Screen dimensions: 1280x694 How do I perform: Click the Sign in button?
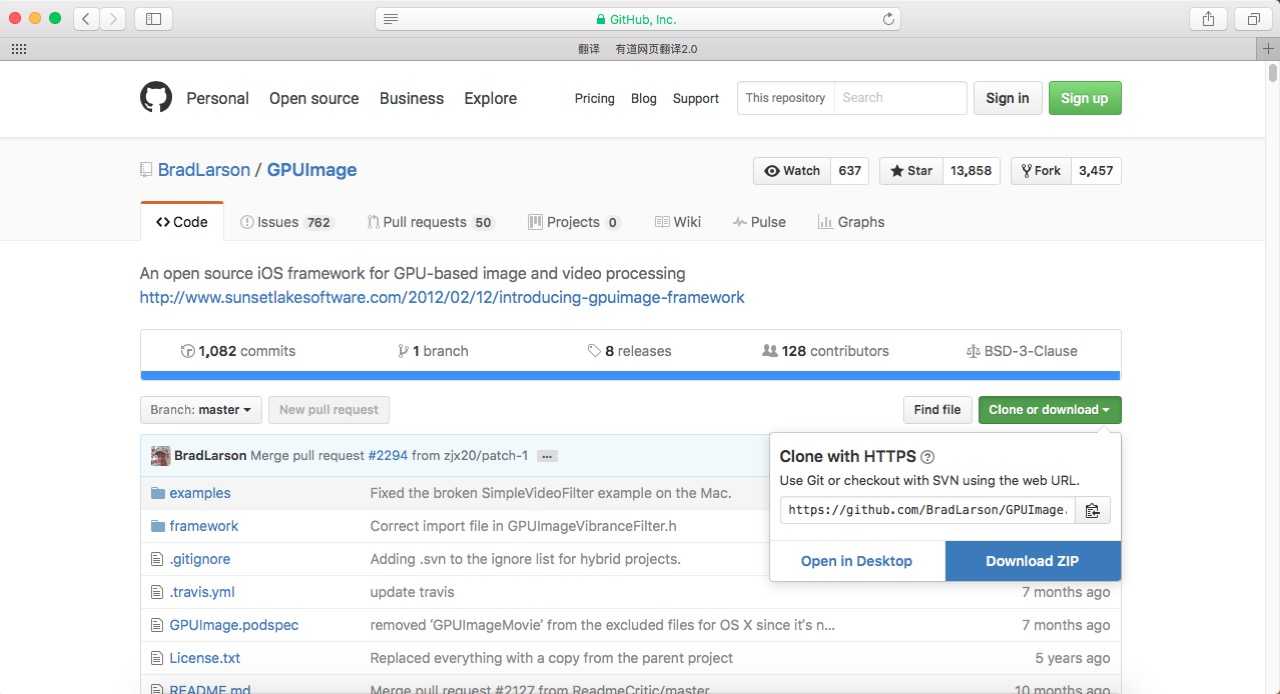point(1007,98)
